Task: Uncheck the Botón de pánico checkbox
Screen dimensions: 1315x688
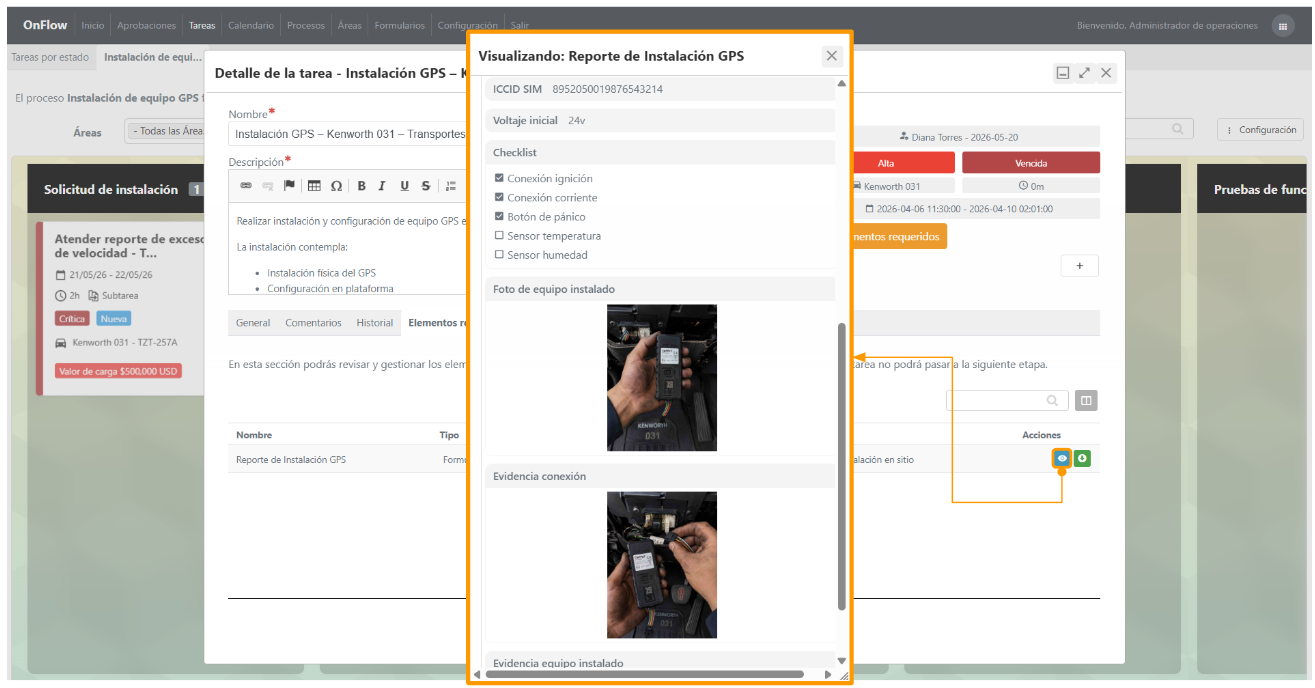Action: pyautogui.click(x=499, y=217)
